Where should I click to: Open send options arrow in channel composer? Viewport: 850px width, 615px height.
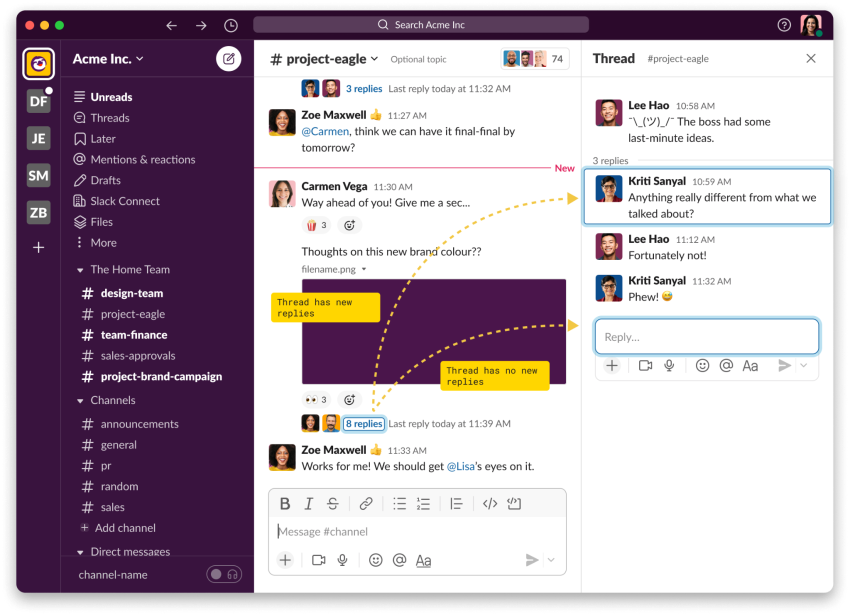point(551,560)
